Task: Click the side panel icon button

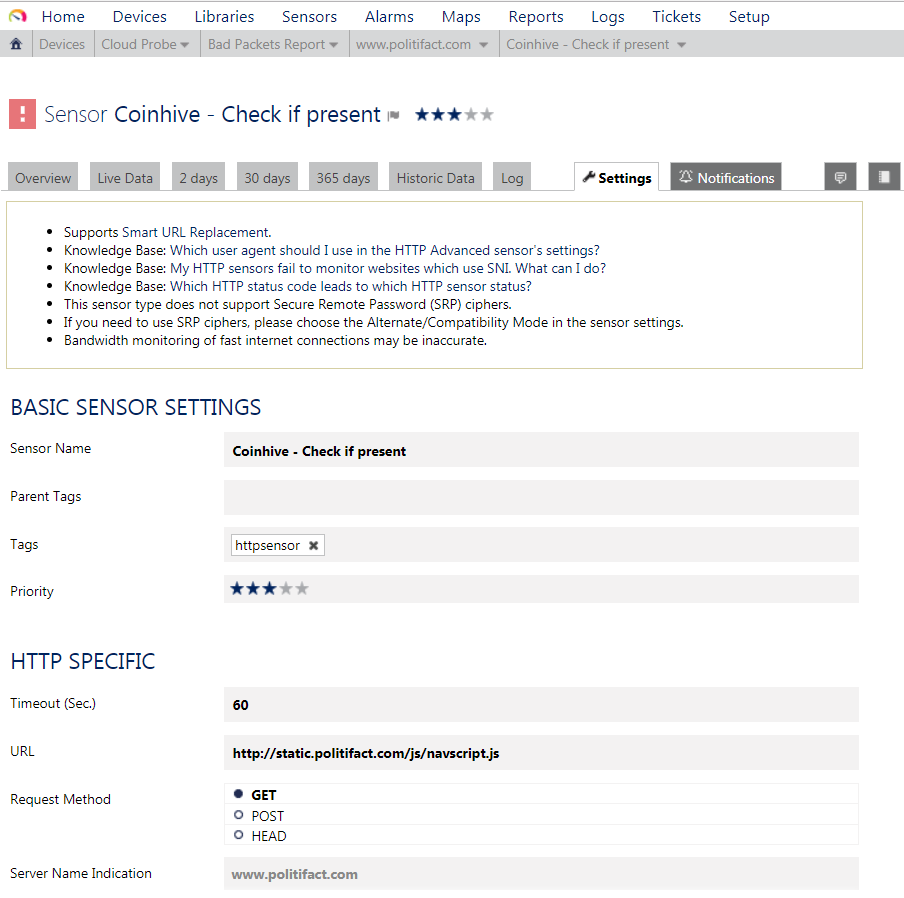Action: (x=884, y=177)
